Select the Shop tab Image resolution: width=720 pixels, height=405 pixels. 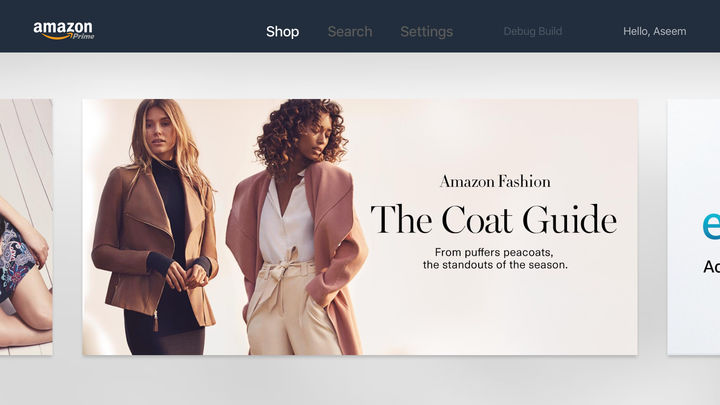pyautogui.click(x=282, y=32)
